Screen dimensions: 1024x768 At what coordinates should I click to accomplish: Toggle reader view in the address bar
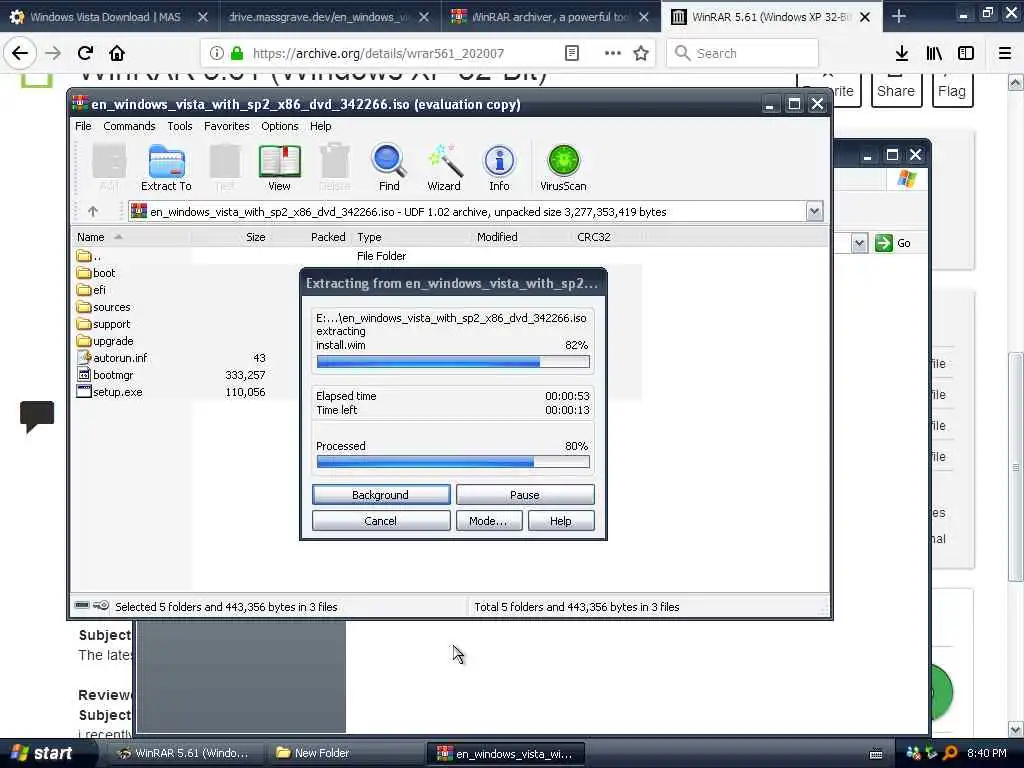pyautogui.click(x=571, y=53)
